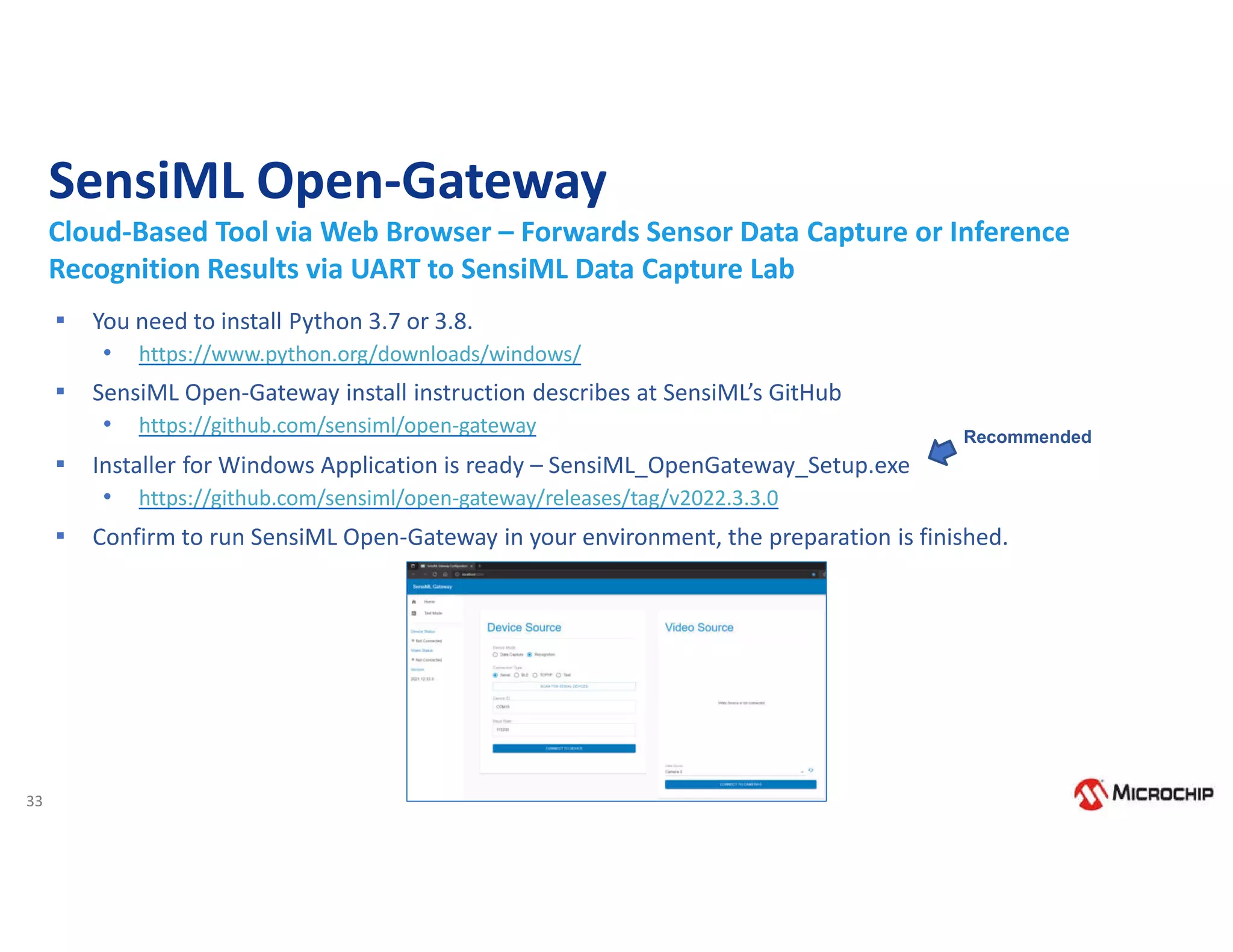1233x952 pixels.
Task: Click the Connect to Camera button
Action: coord(741,785)
